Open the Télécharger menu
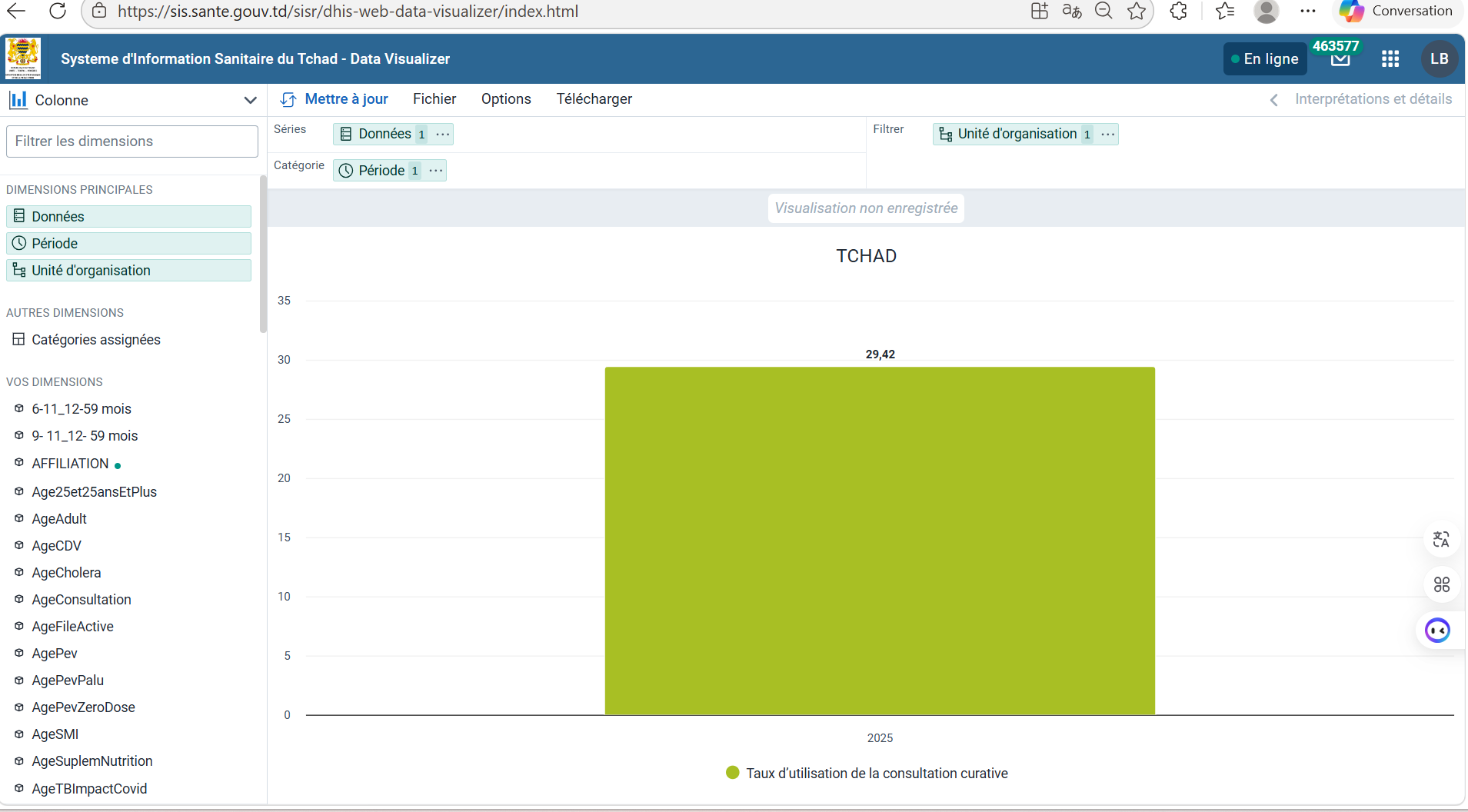 pyautogui.click(x=594, y=99)
